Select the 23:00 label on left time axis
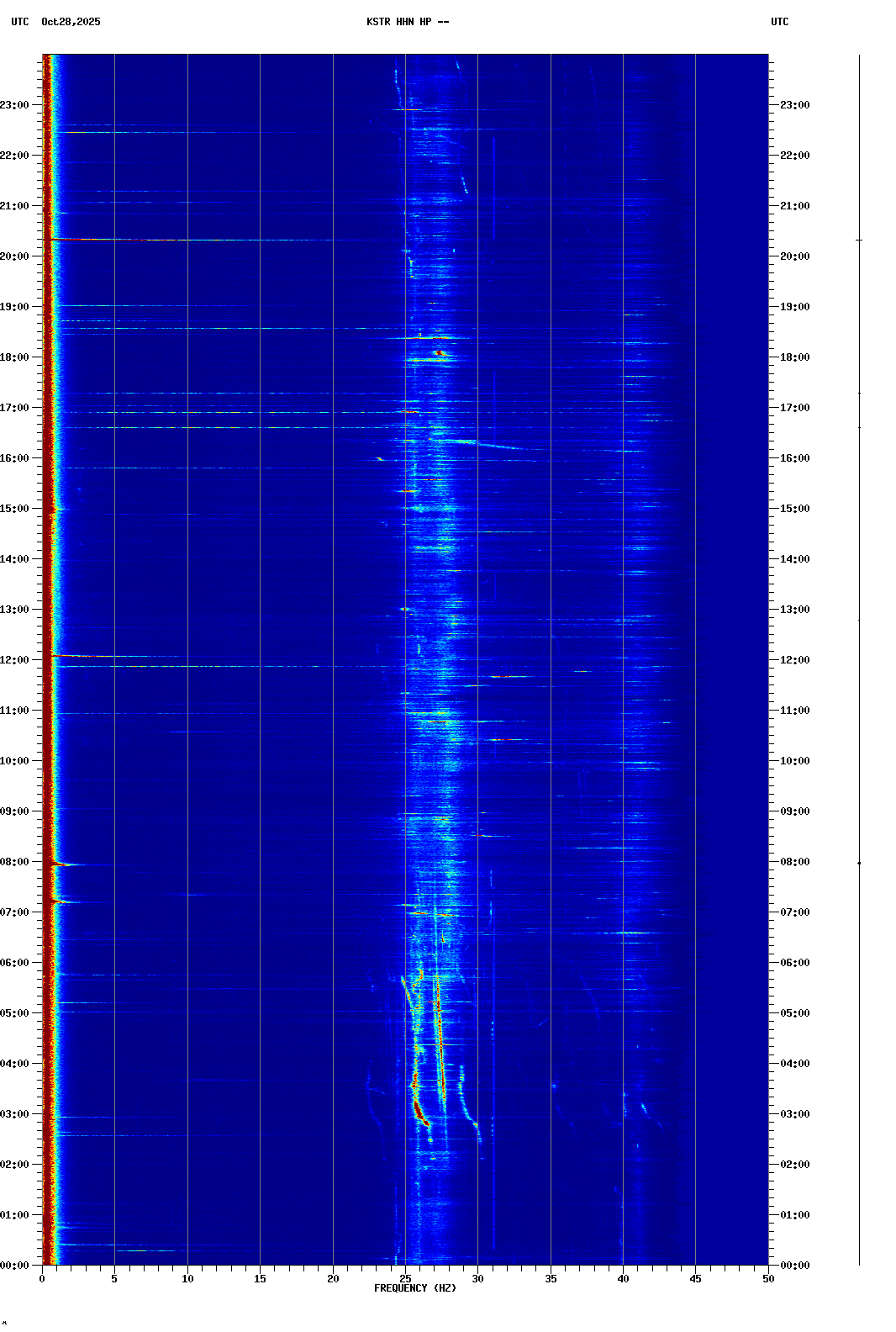This screenshot has height=1332, width=896. click(x=14, y=105)
